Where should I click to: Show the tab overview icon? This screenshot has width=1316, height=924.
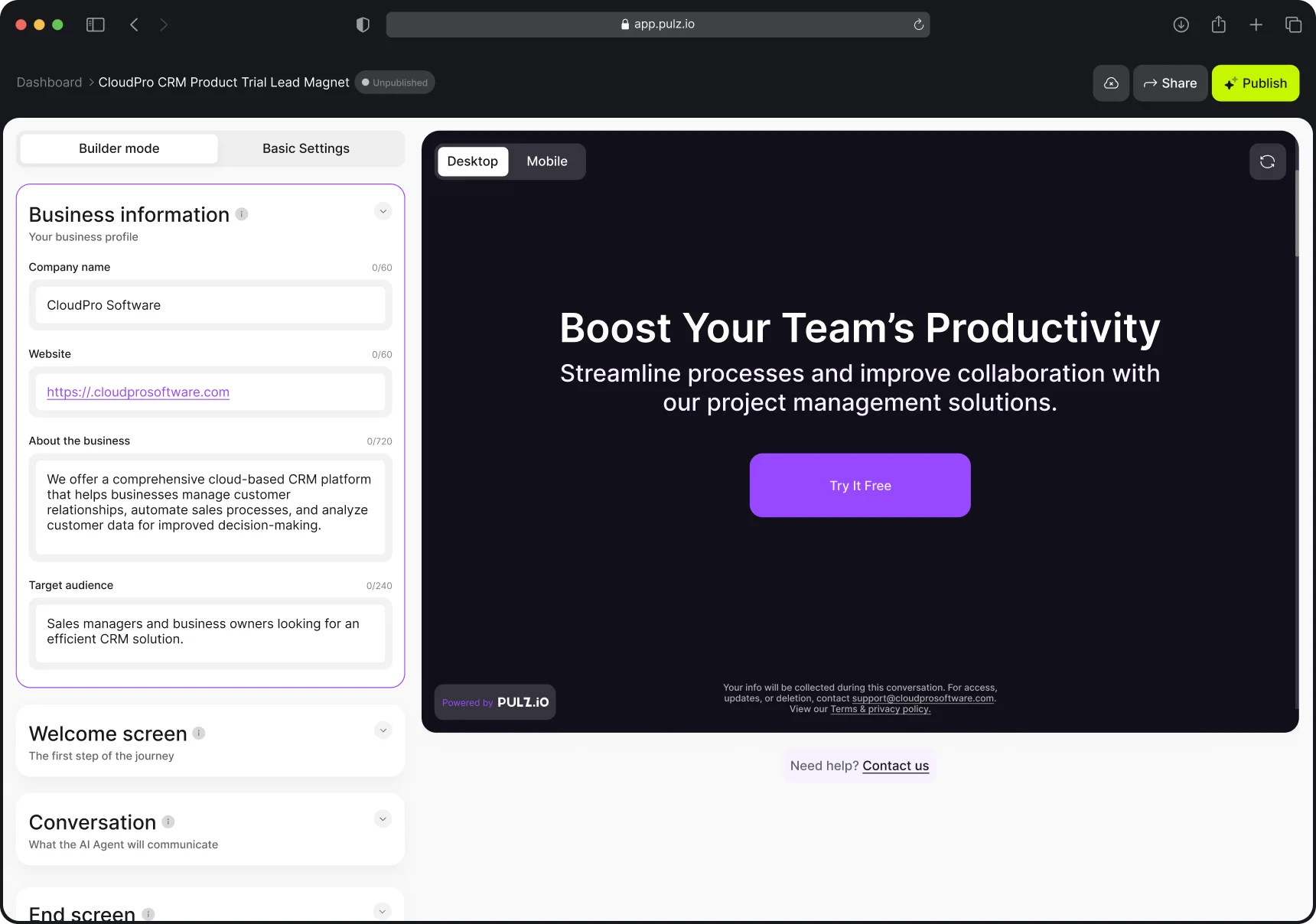pos(1293,24)
